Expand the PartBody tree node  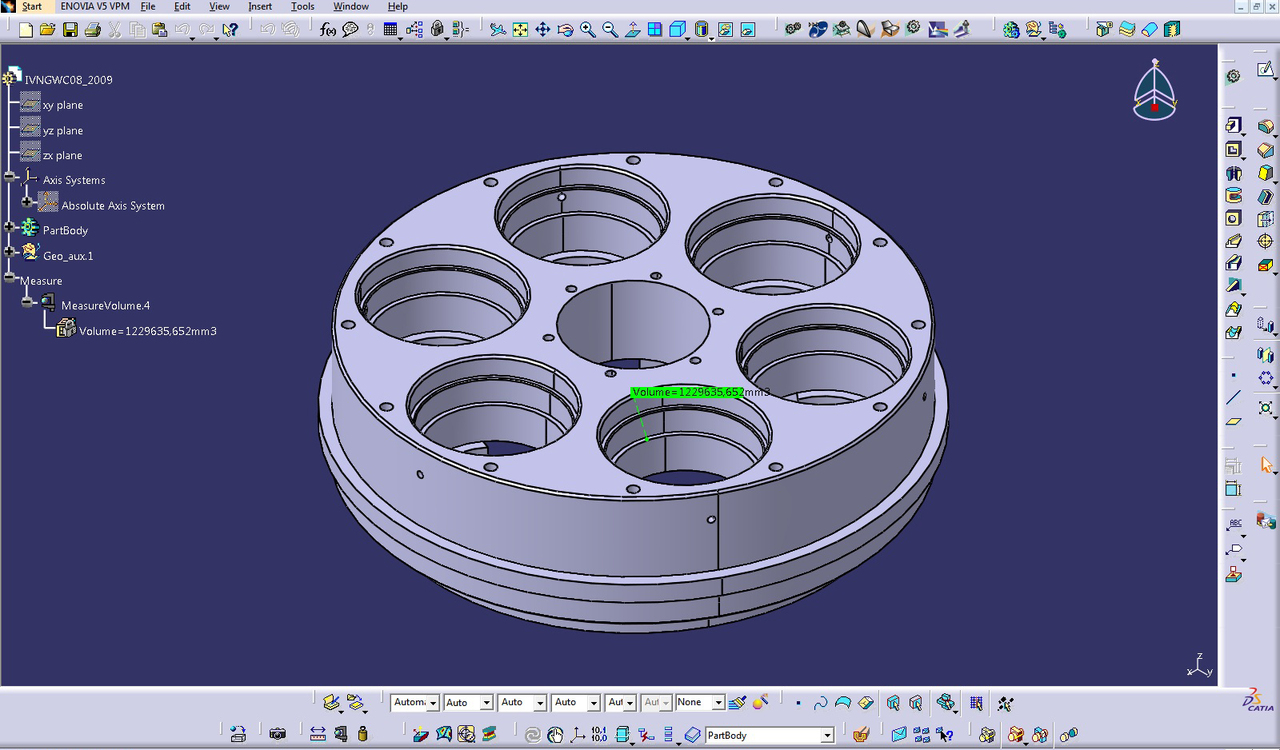[x=10, y=227]
